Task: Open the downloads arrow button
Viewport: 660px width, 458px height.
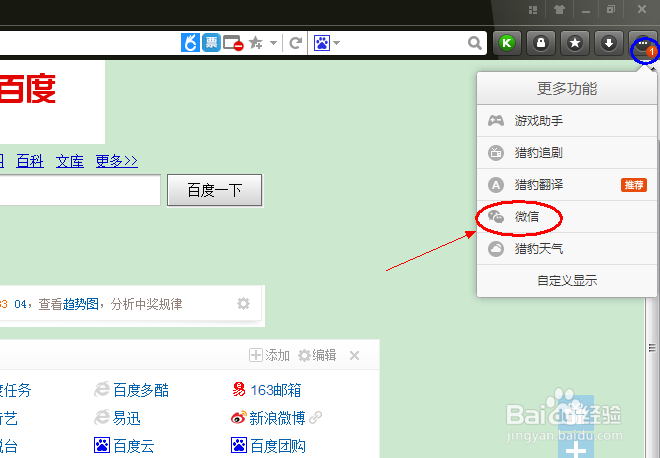Action: click(x=609, y=43)
